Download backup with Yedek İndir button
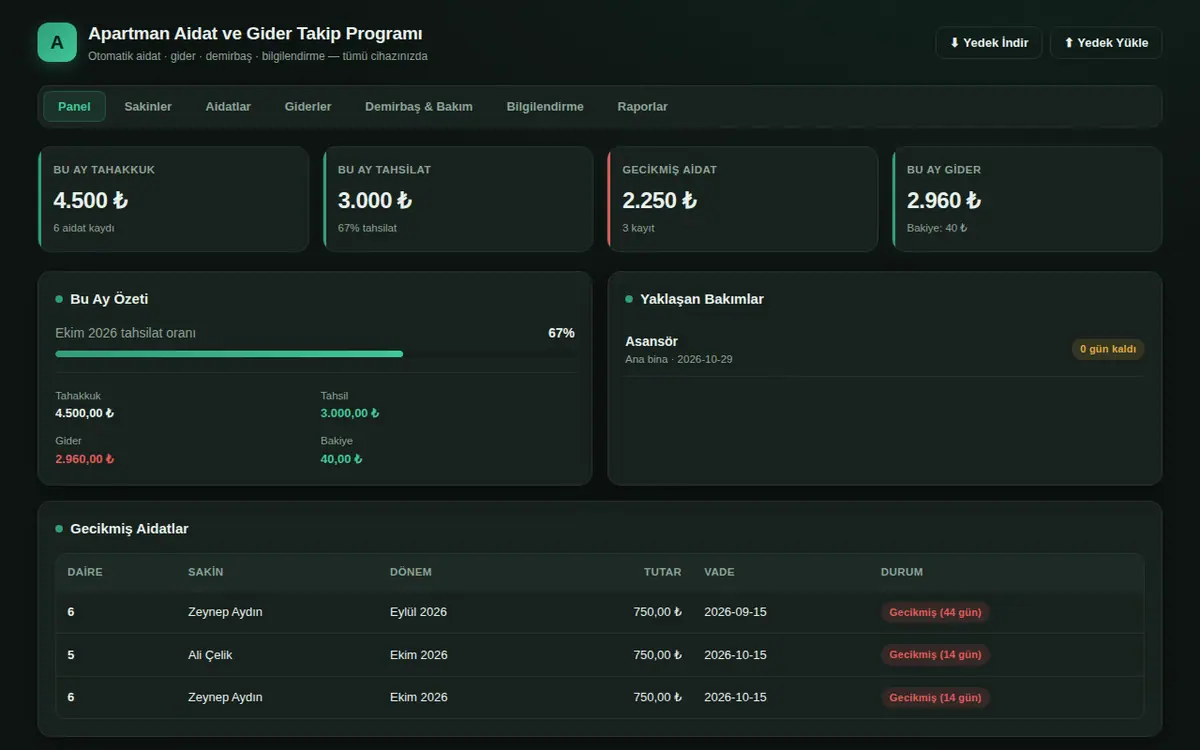This screenshot has width=1200, height=750. [x=989, y=43]
